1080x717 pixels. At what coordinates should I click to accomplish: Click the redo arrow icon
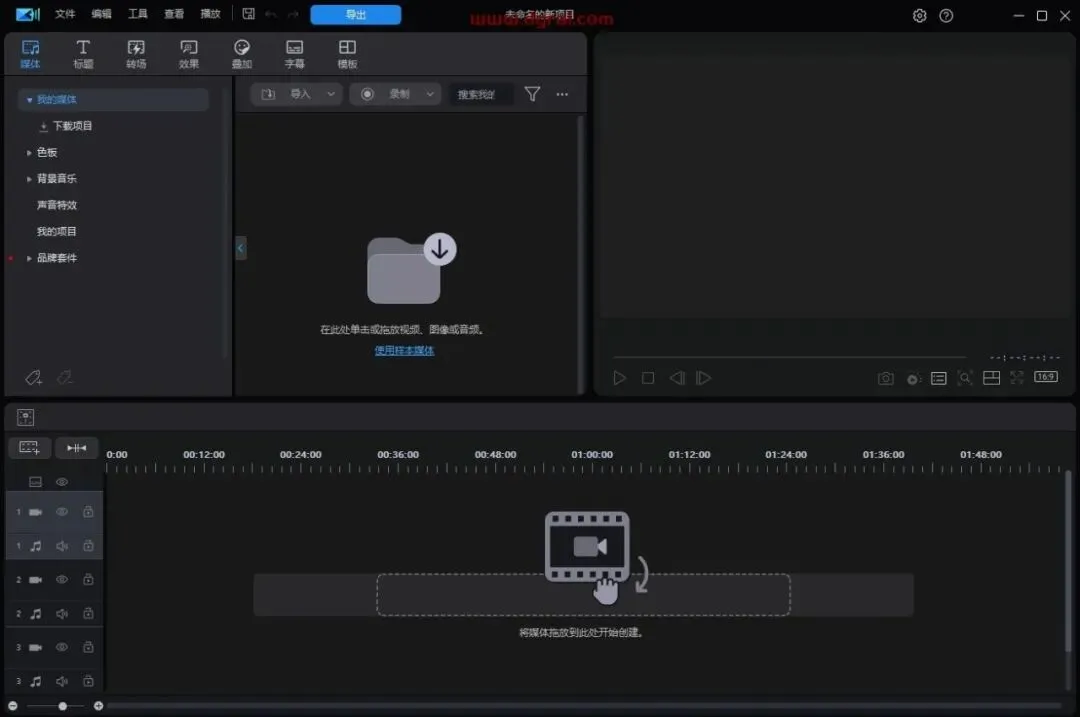[x=293, y=14]
